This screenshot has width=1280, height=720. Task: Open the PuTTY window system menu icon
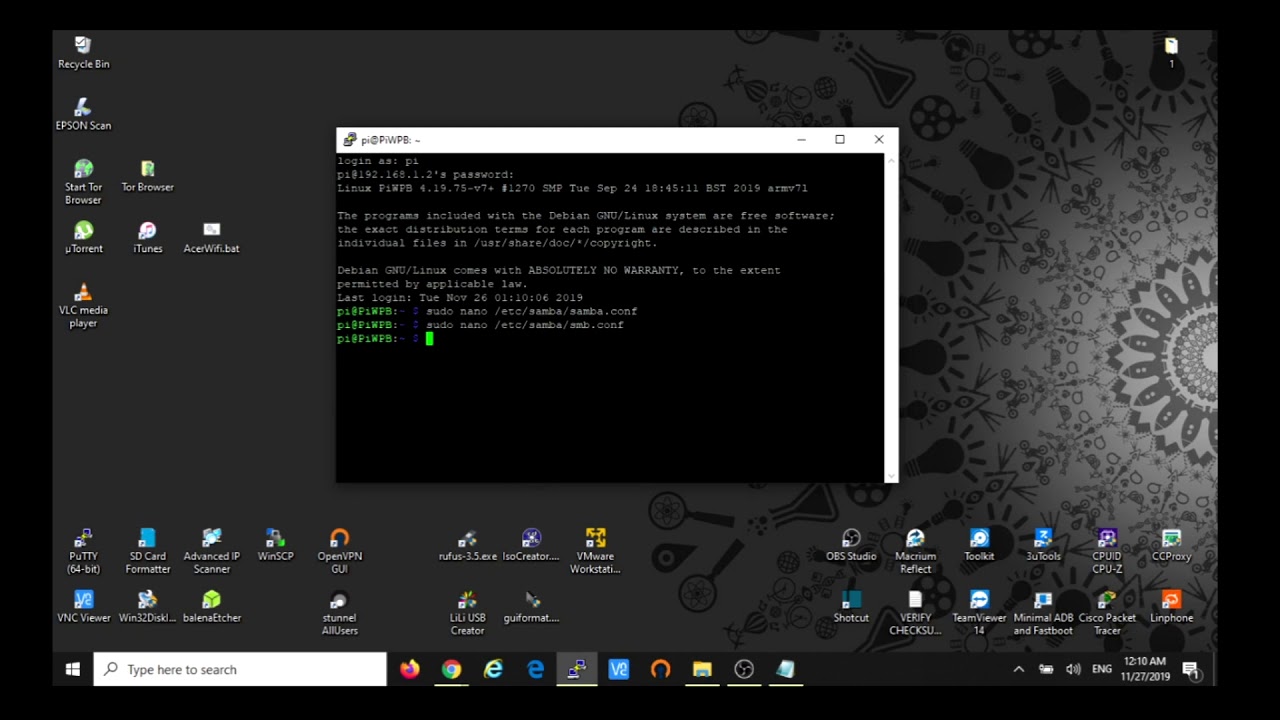pos(350,140)
